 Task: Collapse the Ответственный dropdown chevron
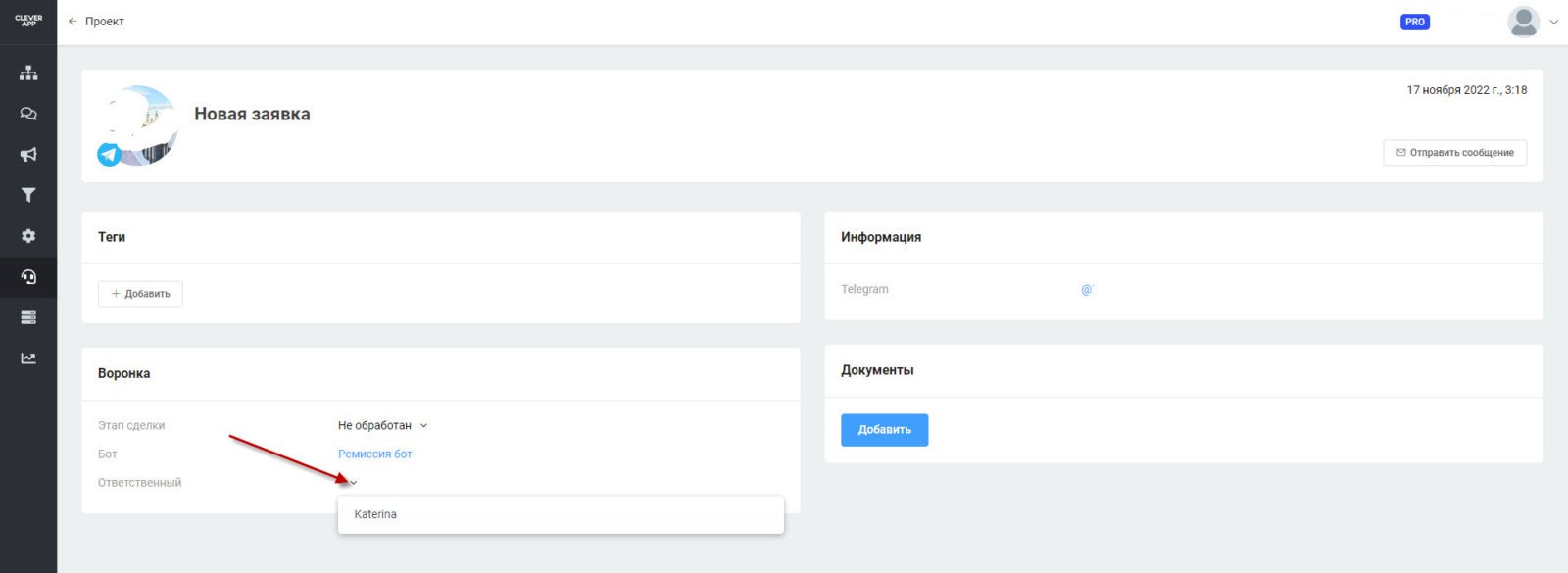click(x=354, y=483)
